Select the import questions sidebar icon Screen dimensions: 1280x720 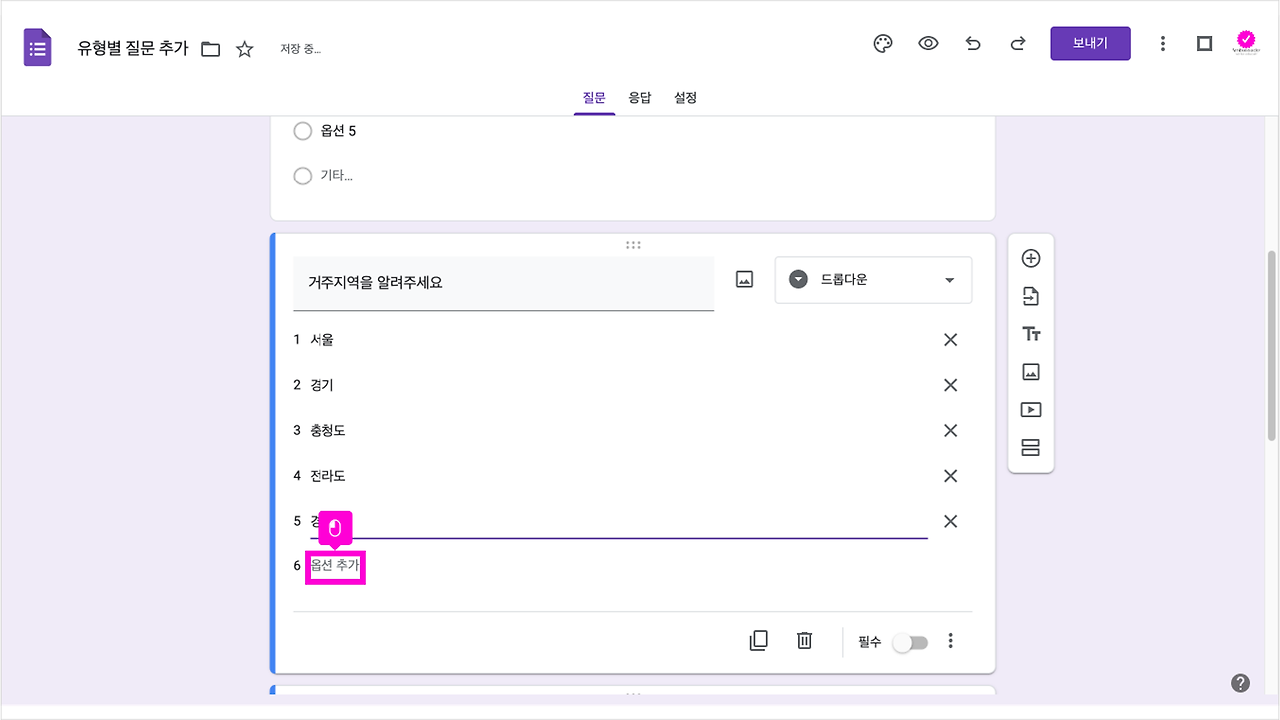tap(1030, 295)
